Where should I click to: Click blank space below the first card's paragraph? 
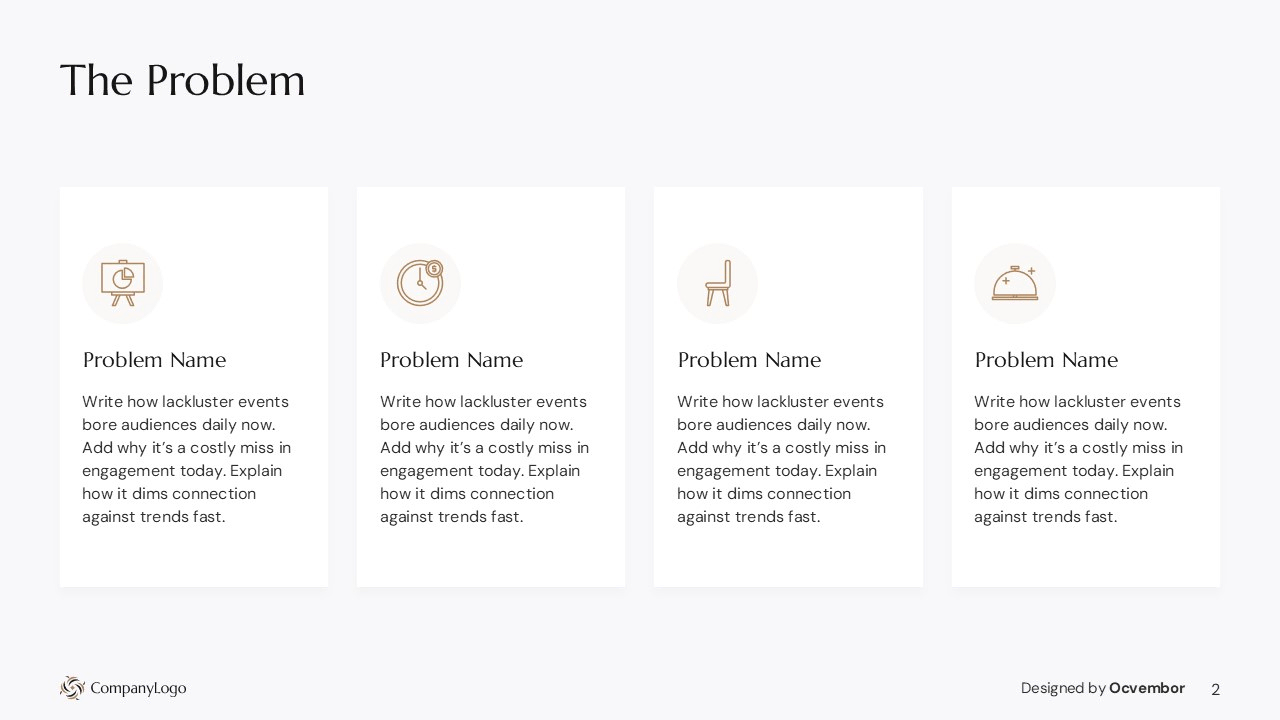point(193,556)
